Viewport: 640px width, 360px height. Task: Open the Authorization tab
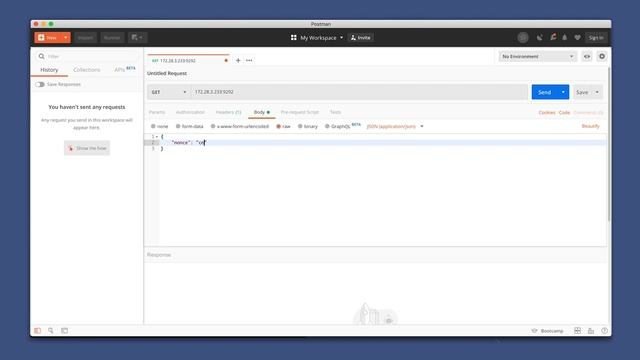point(190,112)
